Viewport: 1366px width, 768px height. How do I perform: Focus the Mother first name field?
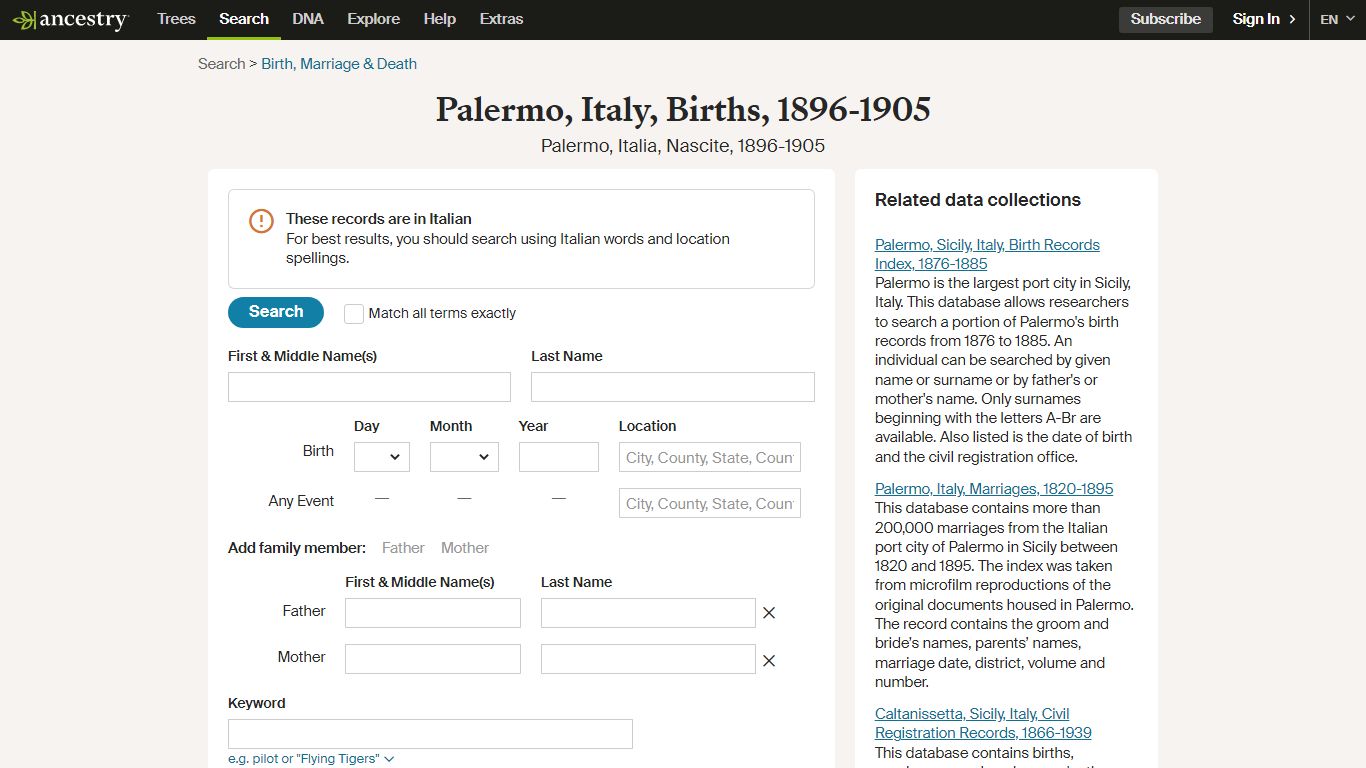click(x=433, y=659)
